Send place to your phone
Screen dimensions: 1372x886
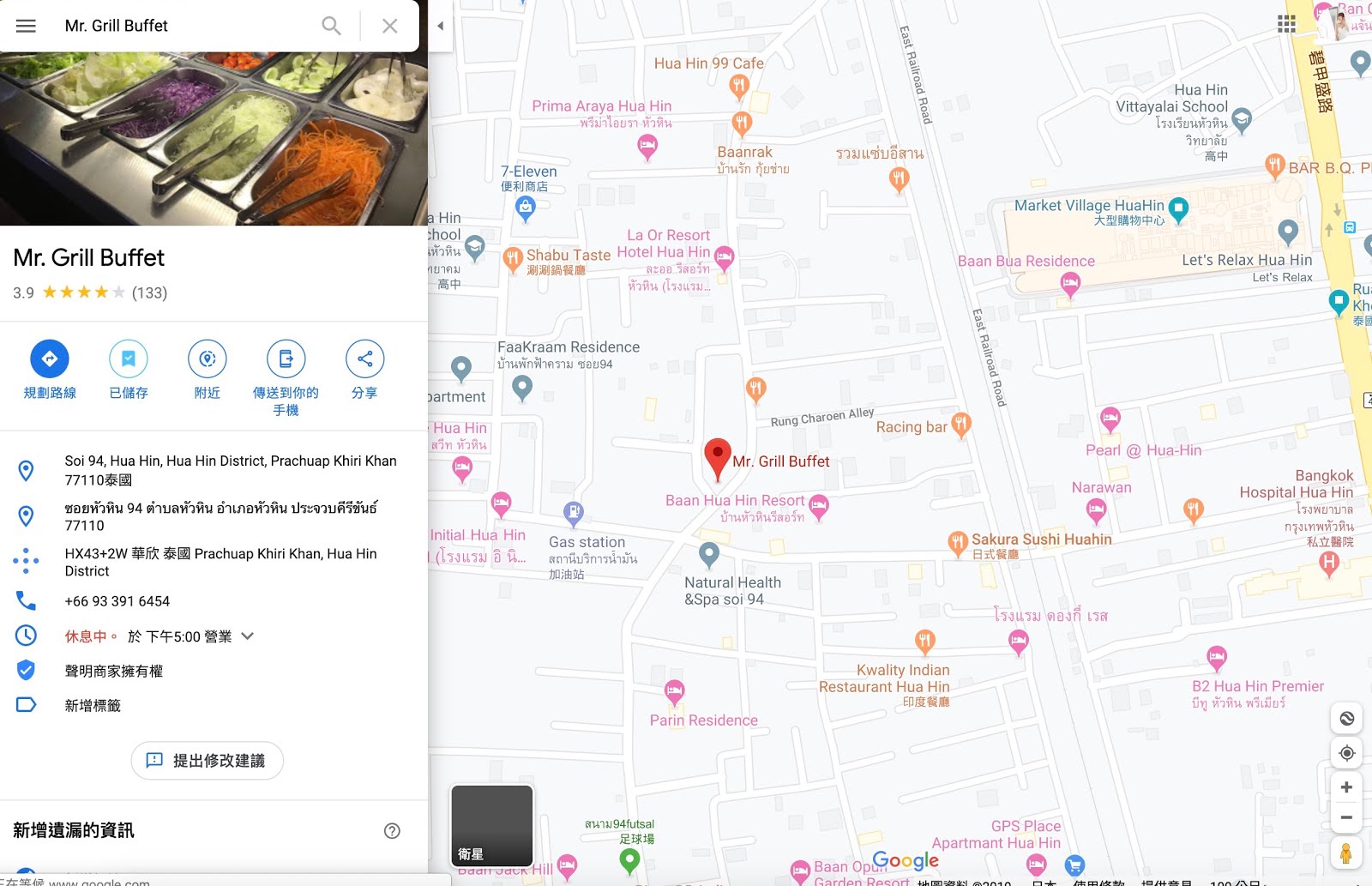tap(286, 359)
